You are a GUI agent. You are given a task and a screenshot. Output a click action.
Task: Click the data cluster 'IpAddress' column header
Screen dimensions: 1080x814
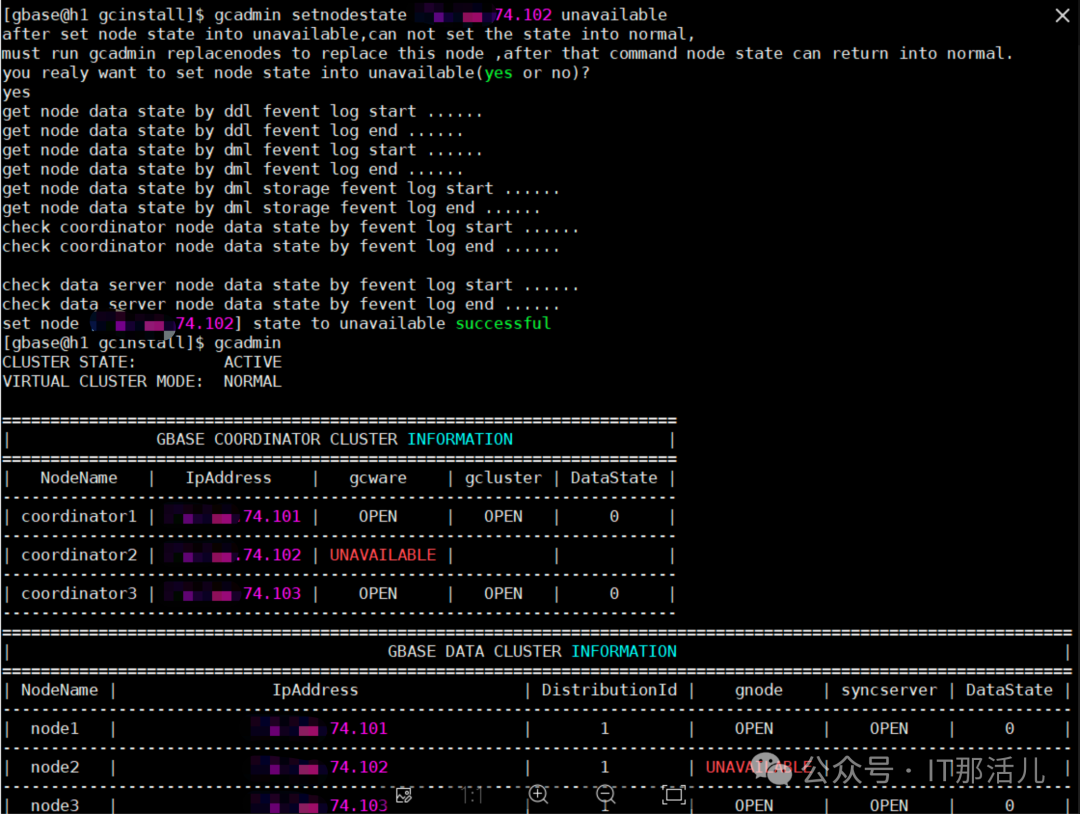315,690
